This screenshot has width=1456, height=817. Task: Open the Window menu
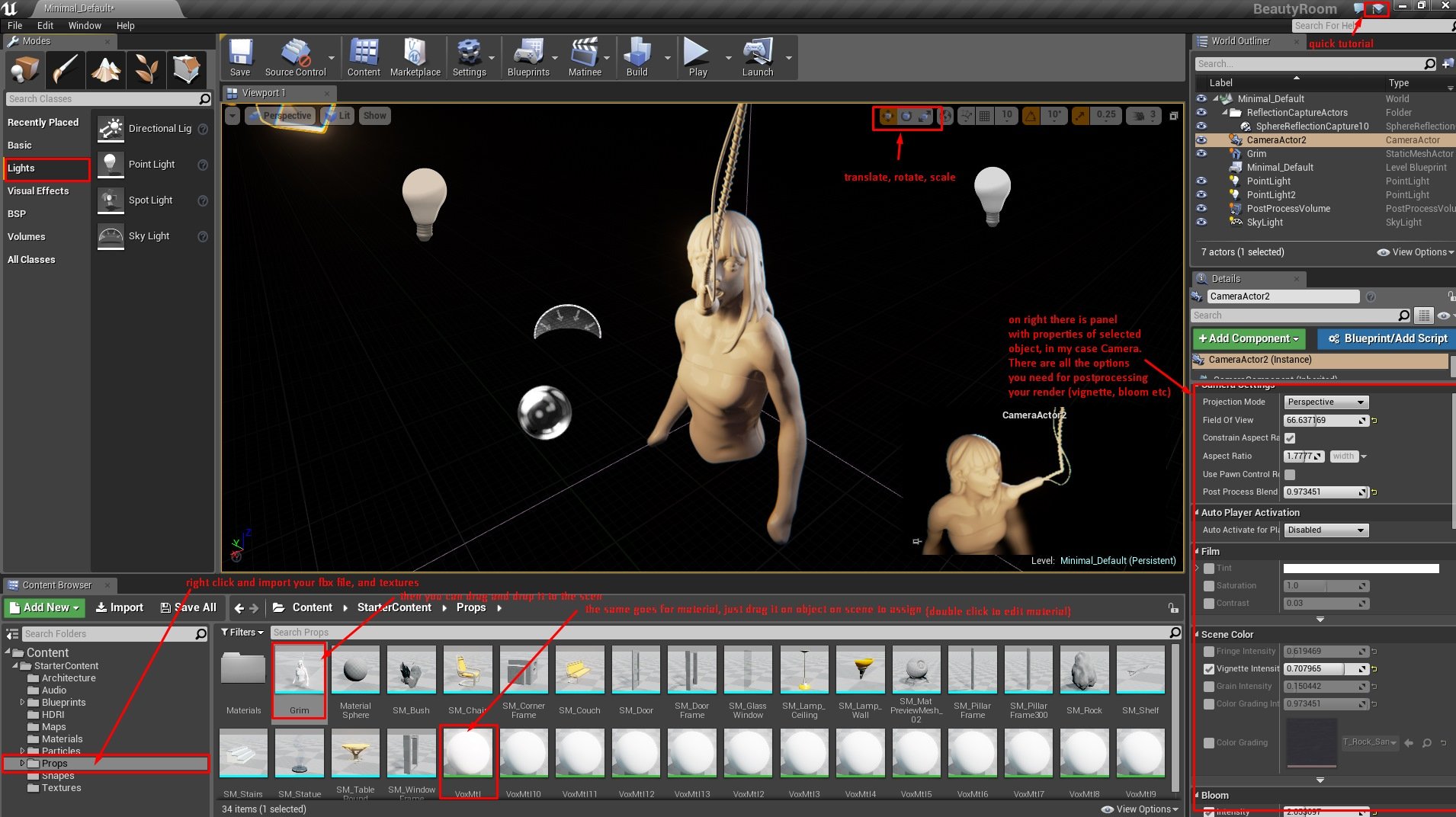pyautogui.click(x=85, y=25)
